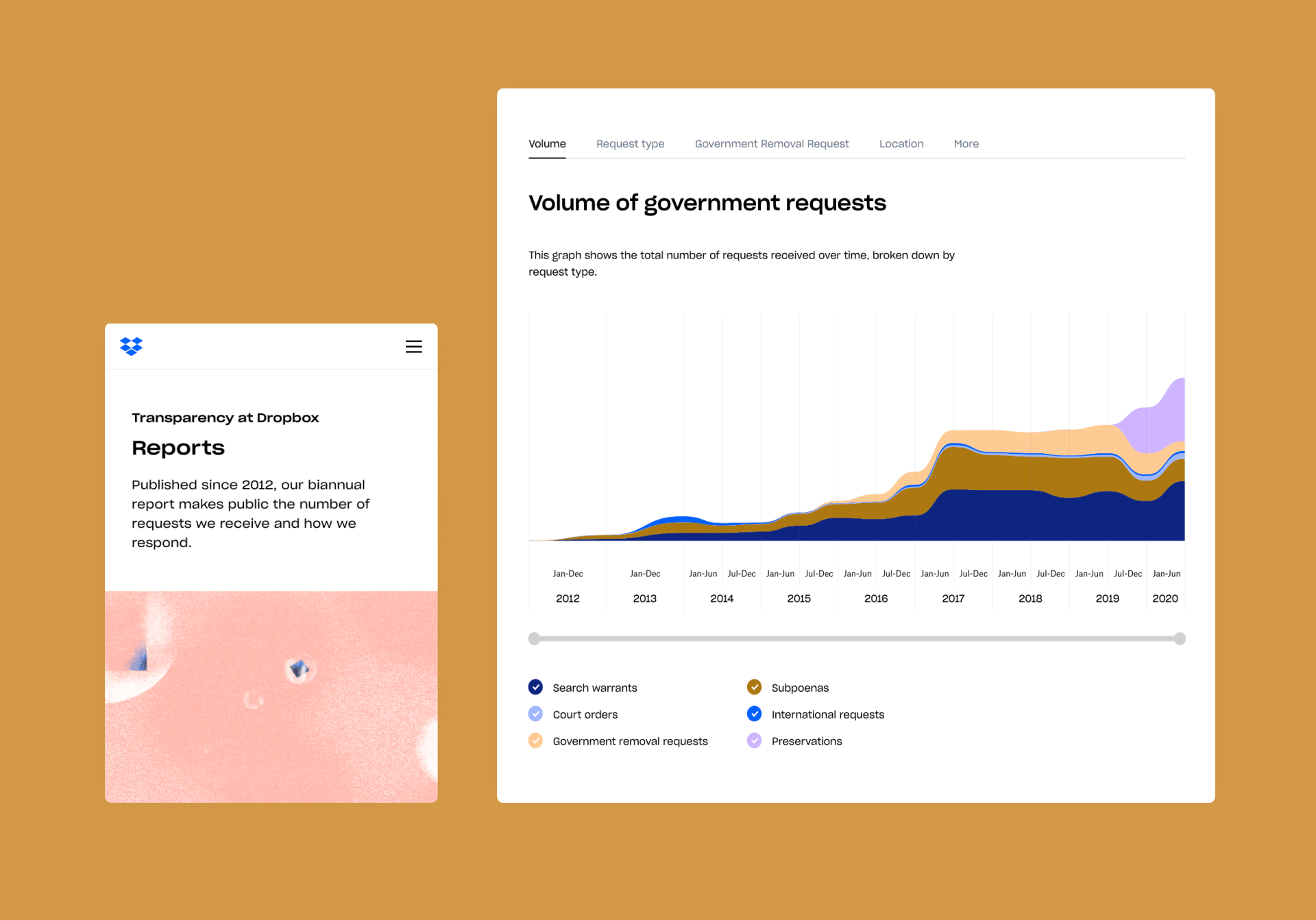Click the Jan-Dec label above 2013
Screen dimensions: 1316x920
[x=645, y=574]
